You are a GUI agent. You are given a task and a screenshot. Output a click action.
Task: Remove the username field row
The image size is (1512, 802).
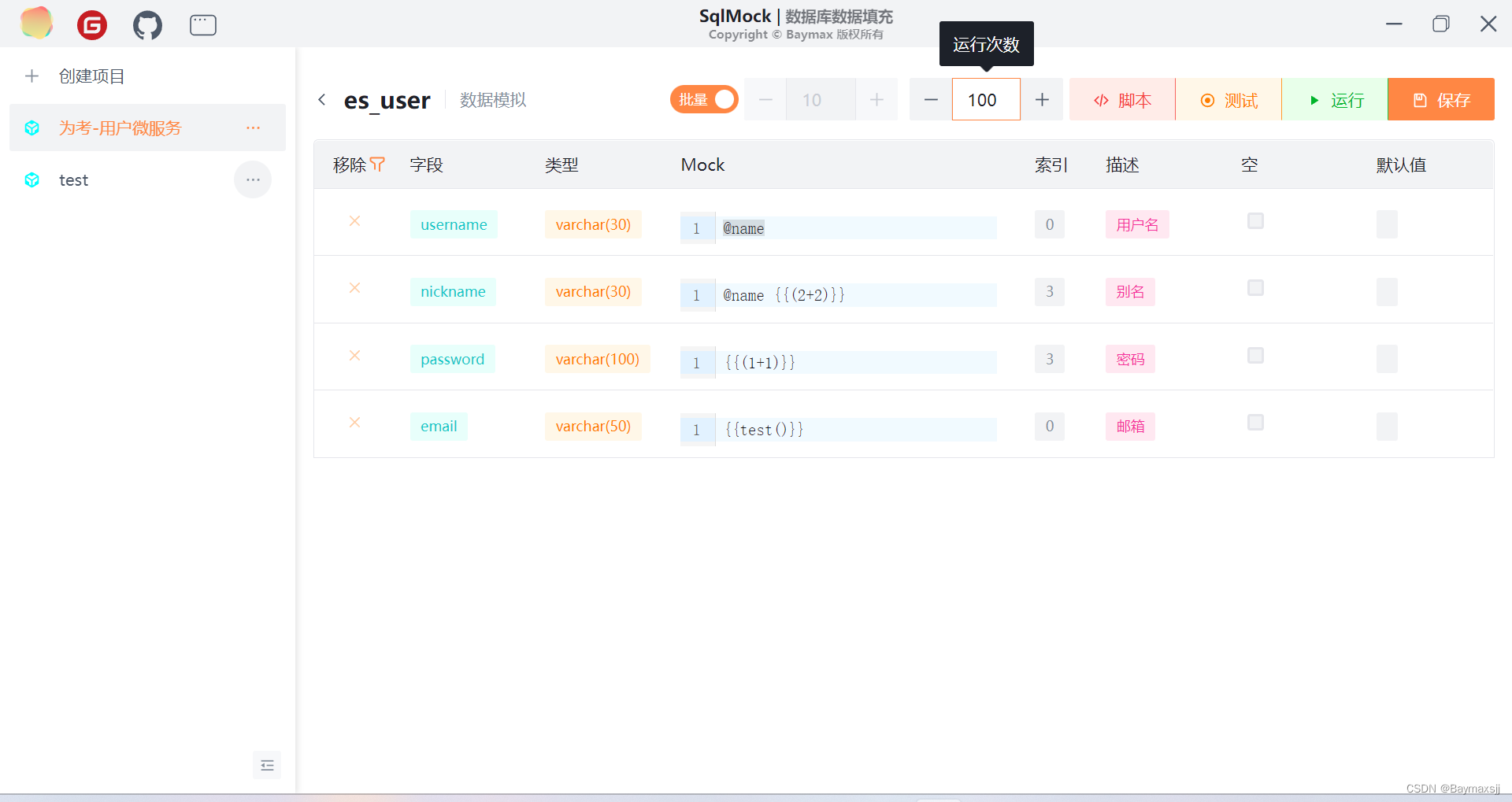click(x=355, y=221)
